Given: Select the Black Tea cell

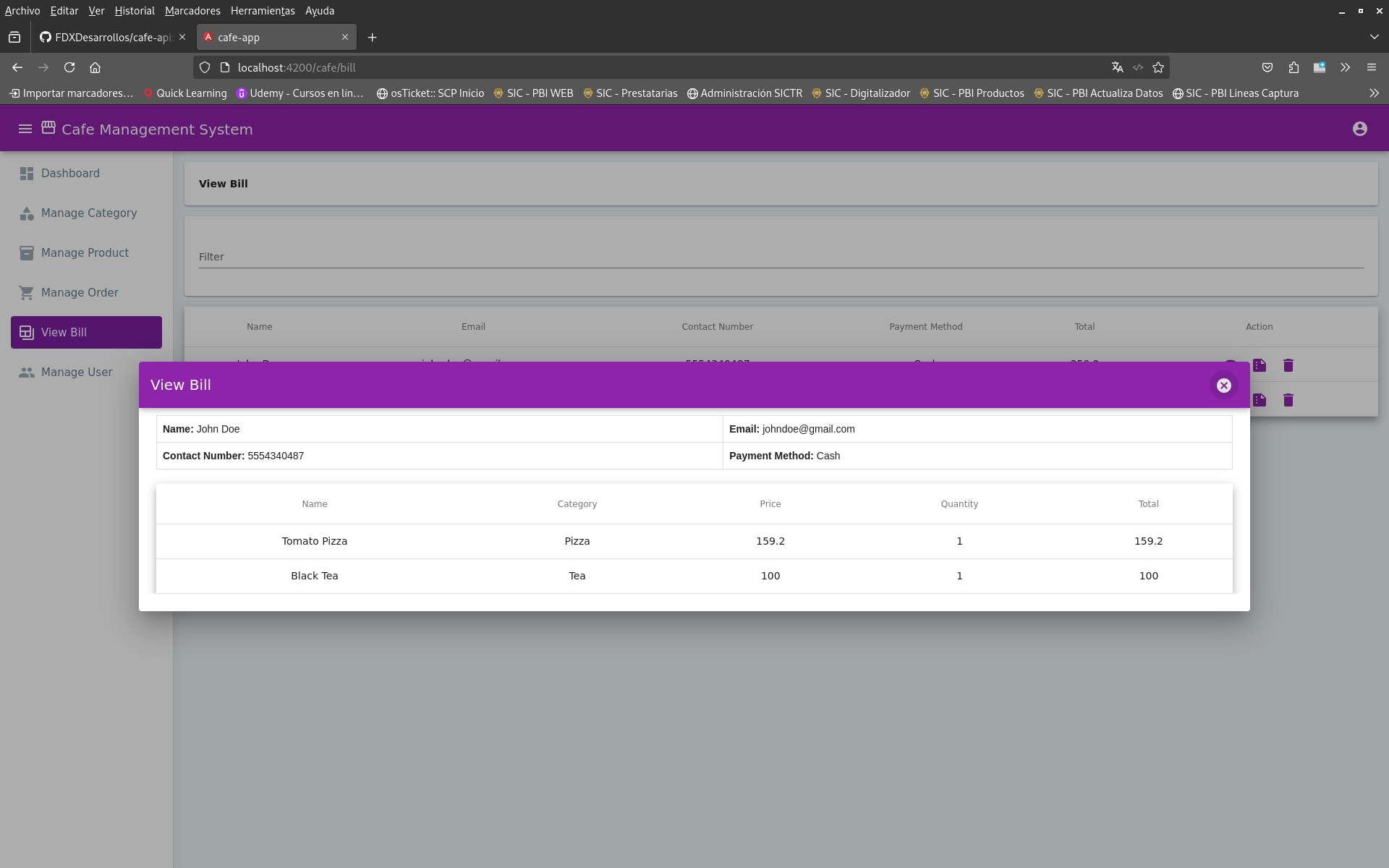Looking at the screenshot, I should pos(315,576).
